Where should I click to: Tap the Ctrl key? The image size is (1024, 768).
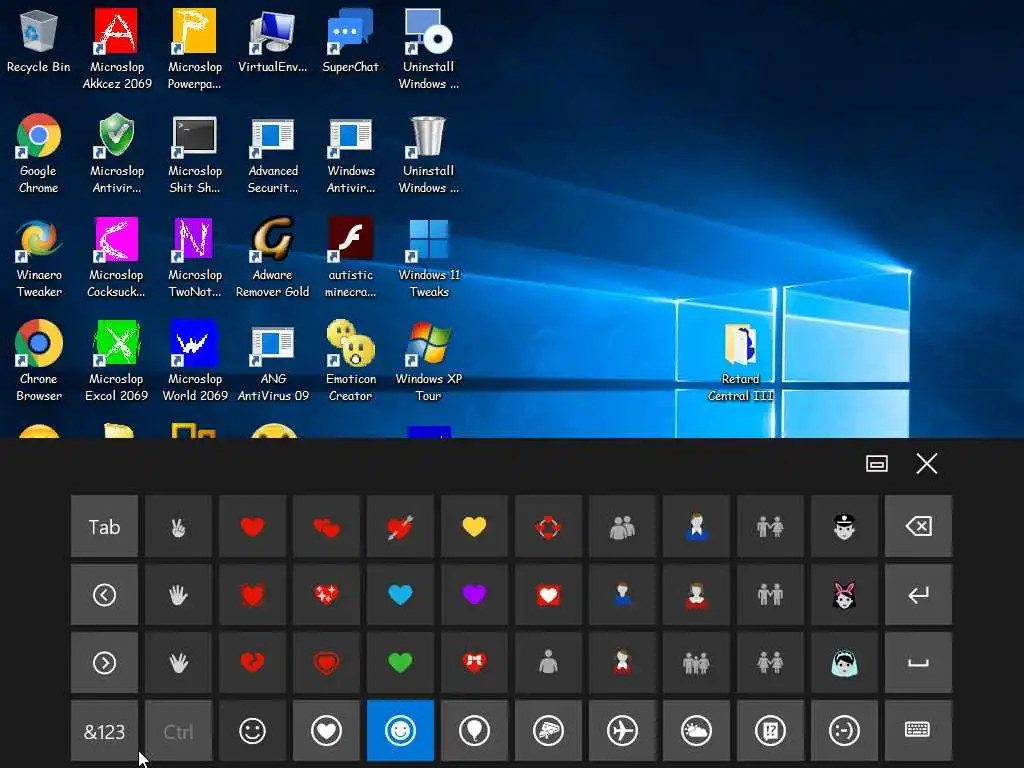(x=178, y=731)
